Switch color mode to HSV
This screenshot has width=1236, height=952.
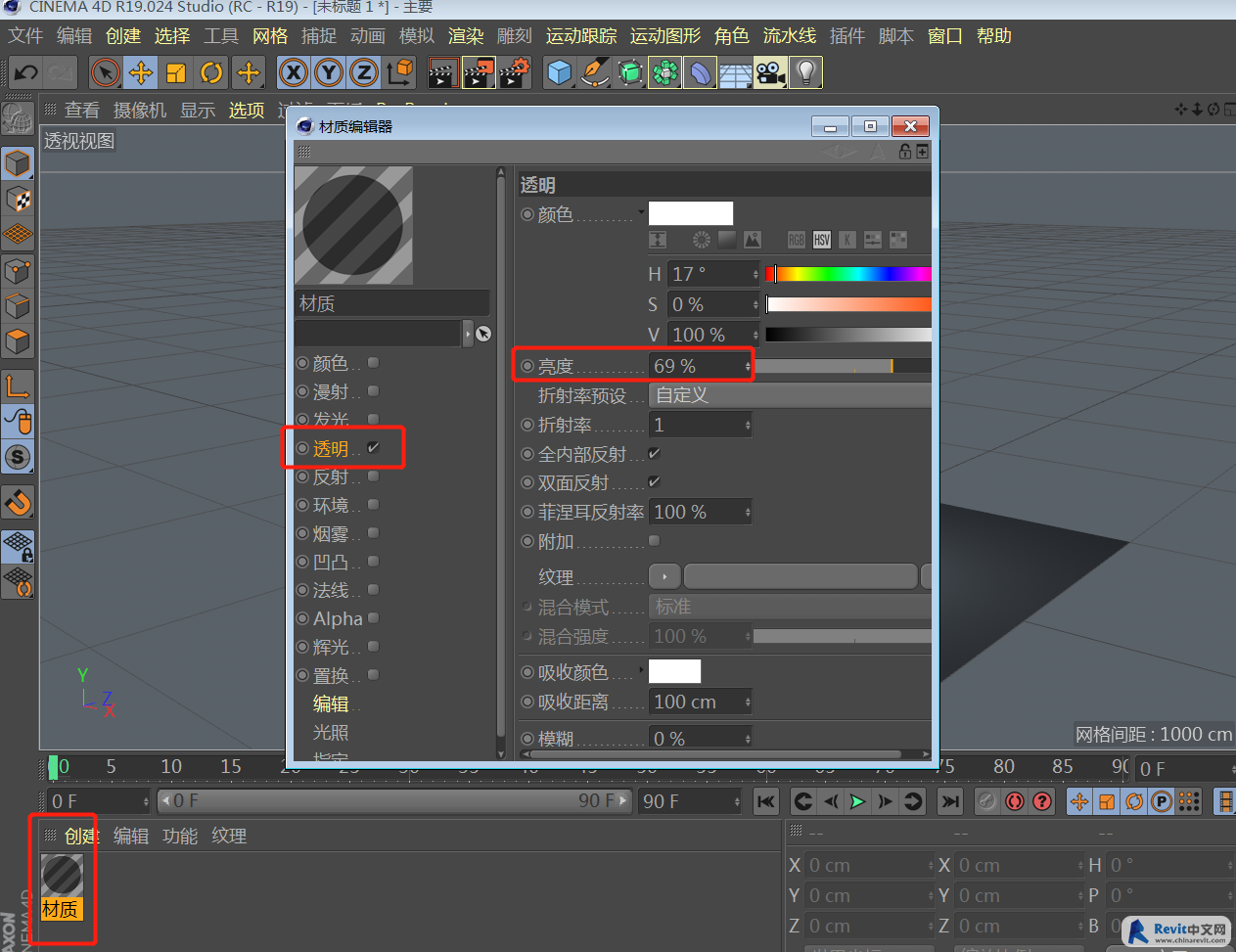click(x=822, y=240)
